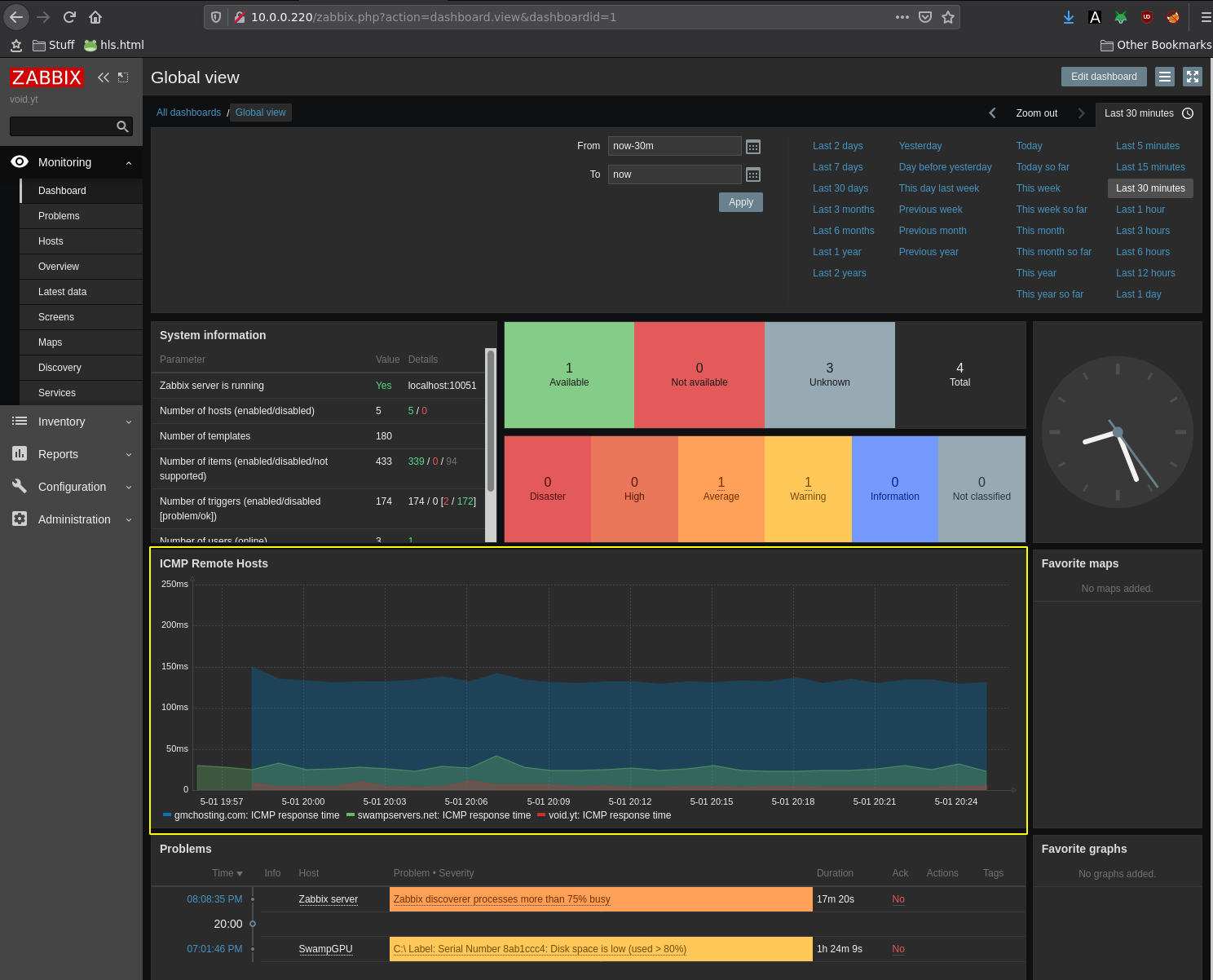Sort problems by Time column
The width and height of the screenshot is (1213, 980).
tap(227, 873)
